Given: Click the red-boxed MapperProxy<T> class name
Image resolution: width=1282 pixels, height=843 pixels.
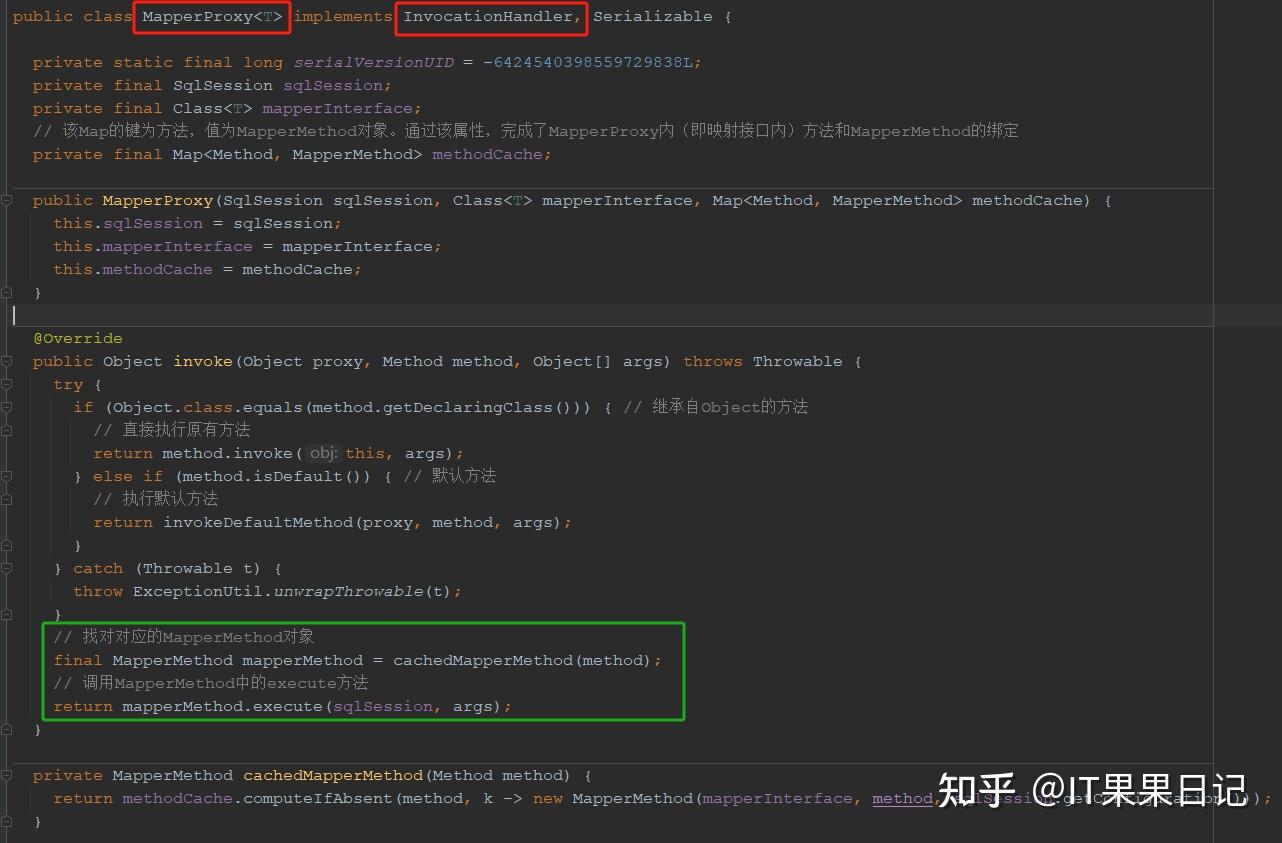Looking at the screenshot, I should (x=211, y=16).
